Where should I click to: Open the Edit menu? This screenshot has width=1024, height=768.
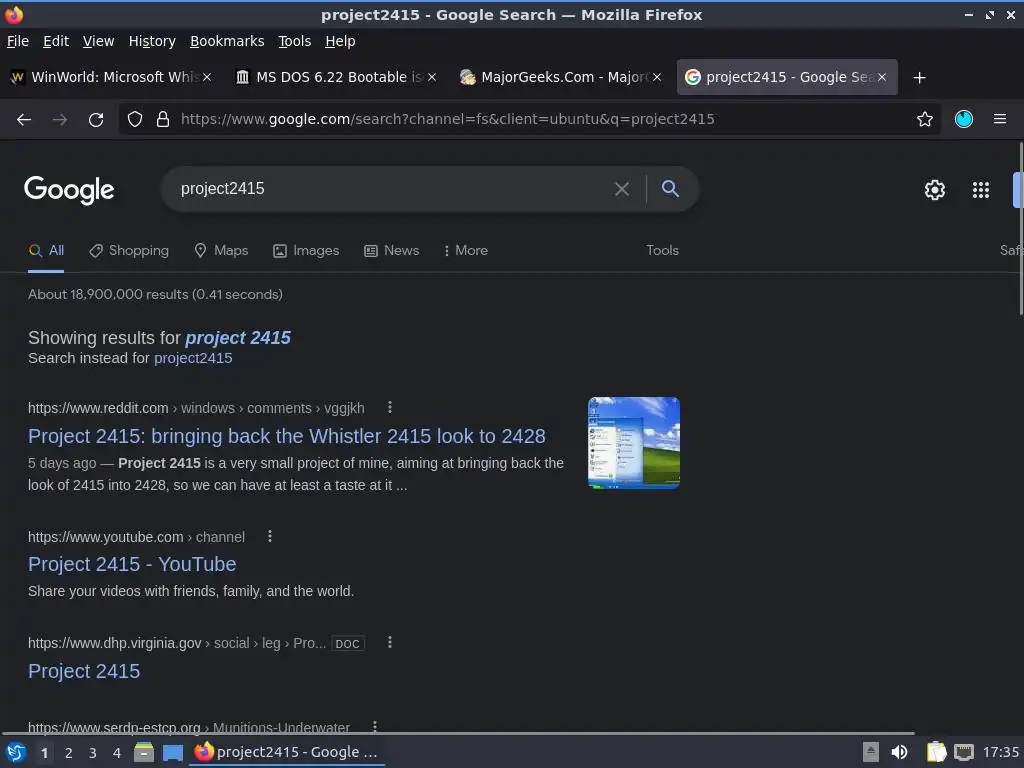coord(56,41)
